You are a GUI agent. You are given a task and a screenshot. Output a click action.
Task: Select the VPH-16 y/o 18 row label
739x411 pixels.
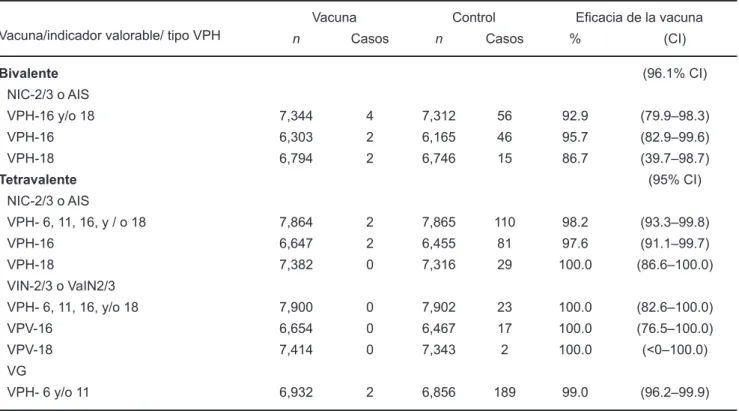point(50,116)
